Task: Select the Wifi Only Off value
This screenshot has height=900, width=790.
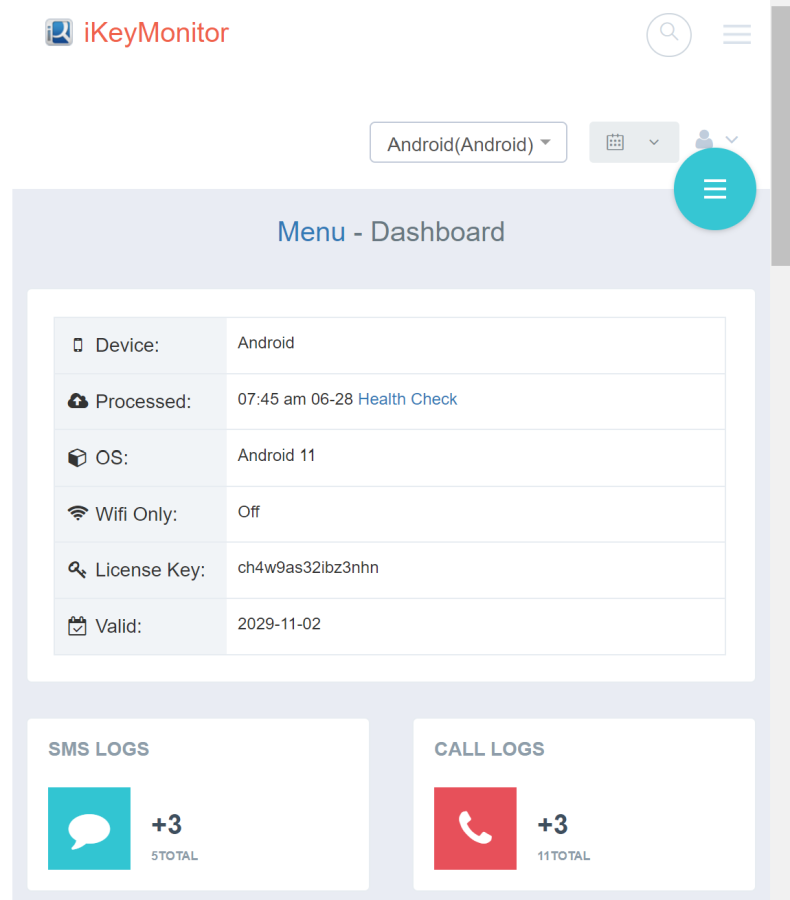Action: coord(248,511)
